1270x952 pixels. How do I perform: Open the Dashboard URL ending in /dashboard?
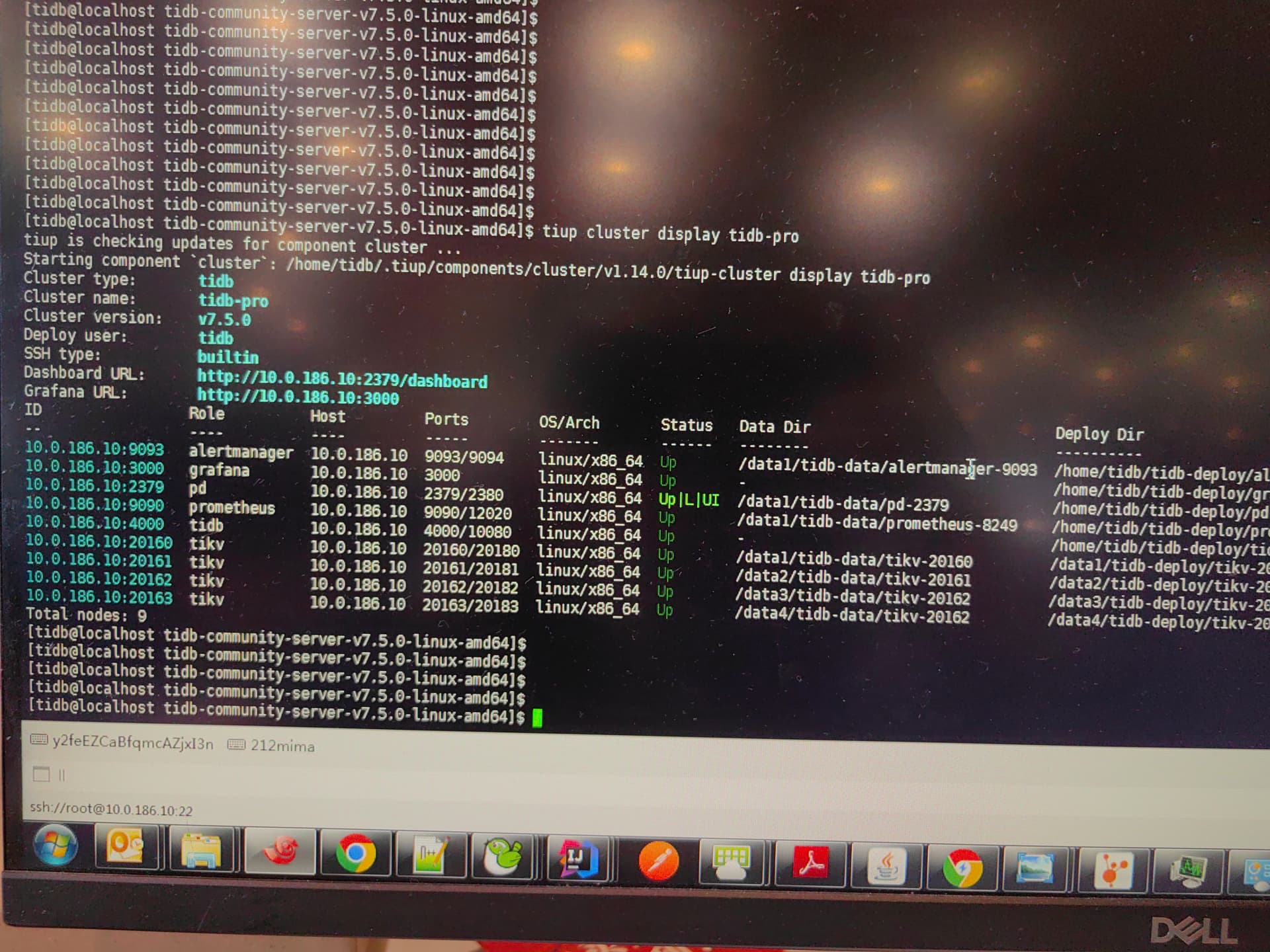pos(342,379)
